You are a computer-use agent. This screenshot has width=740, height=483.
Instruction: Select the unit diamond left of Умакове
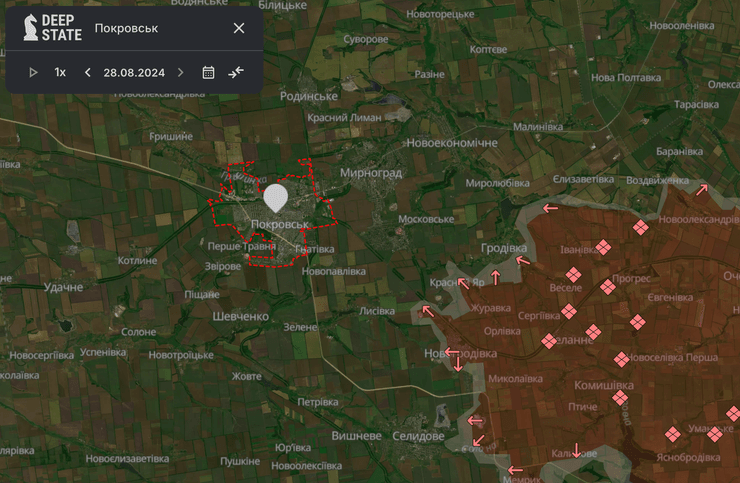[672, 433]
